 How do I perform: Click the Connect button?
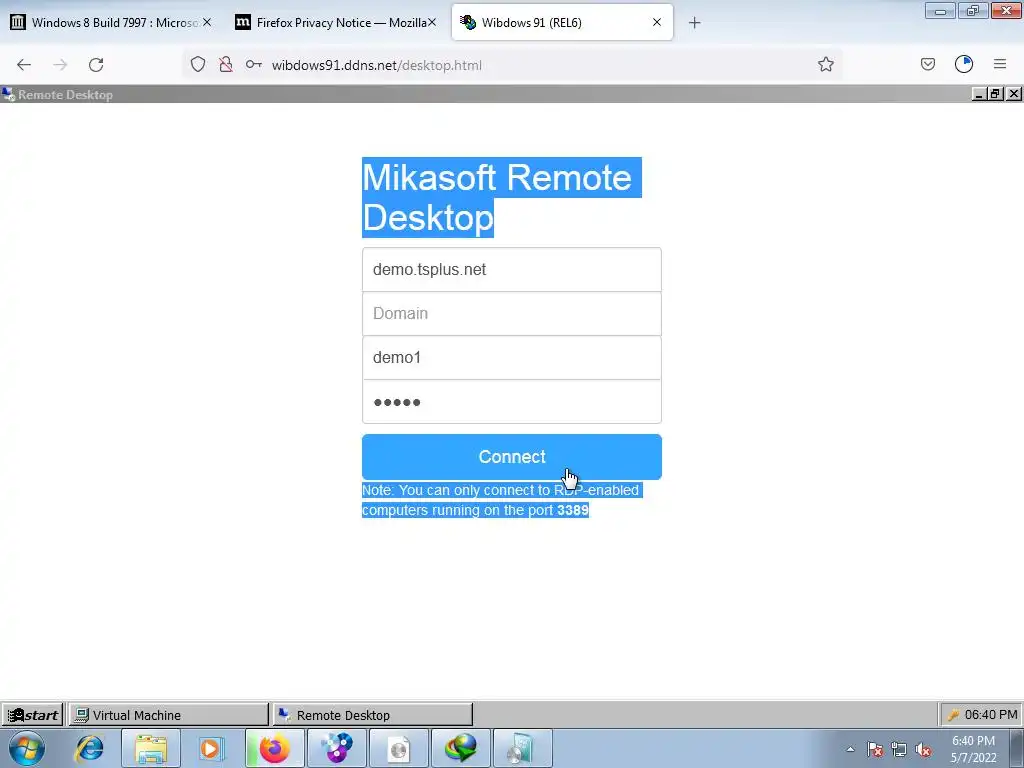pos(511,456)
